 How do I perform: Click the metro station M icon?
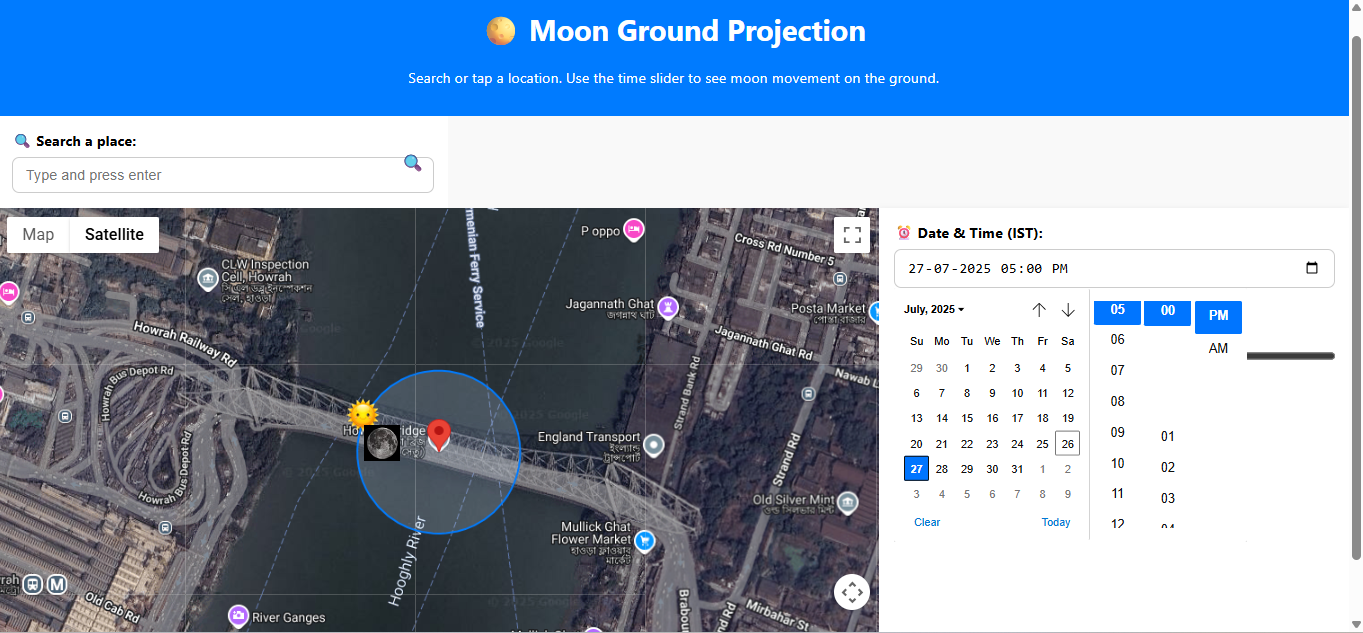(x=57, y=584)
